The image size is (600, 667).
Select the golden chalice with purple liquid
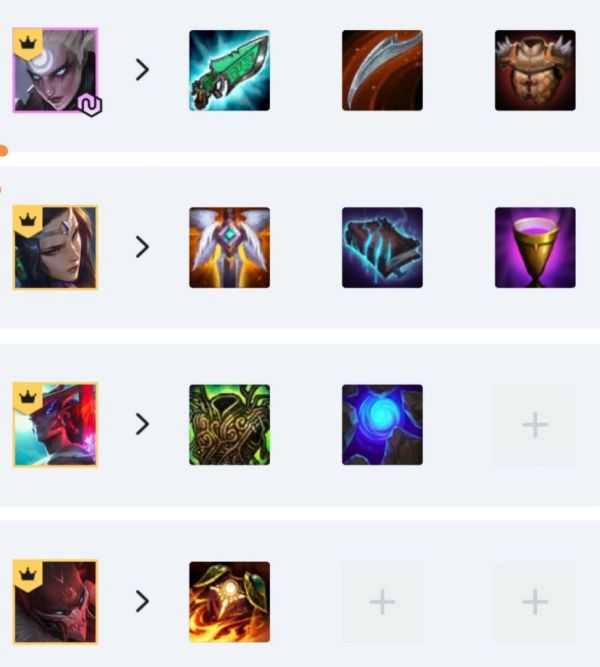(x=535, y=248)
